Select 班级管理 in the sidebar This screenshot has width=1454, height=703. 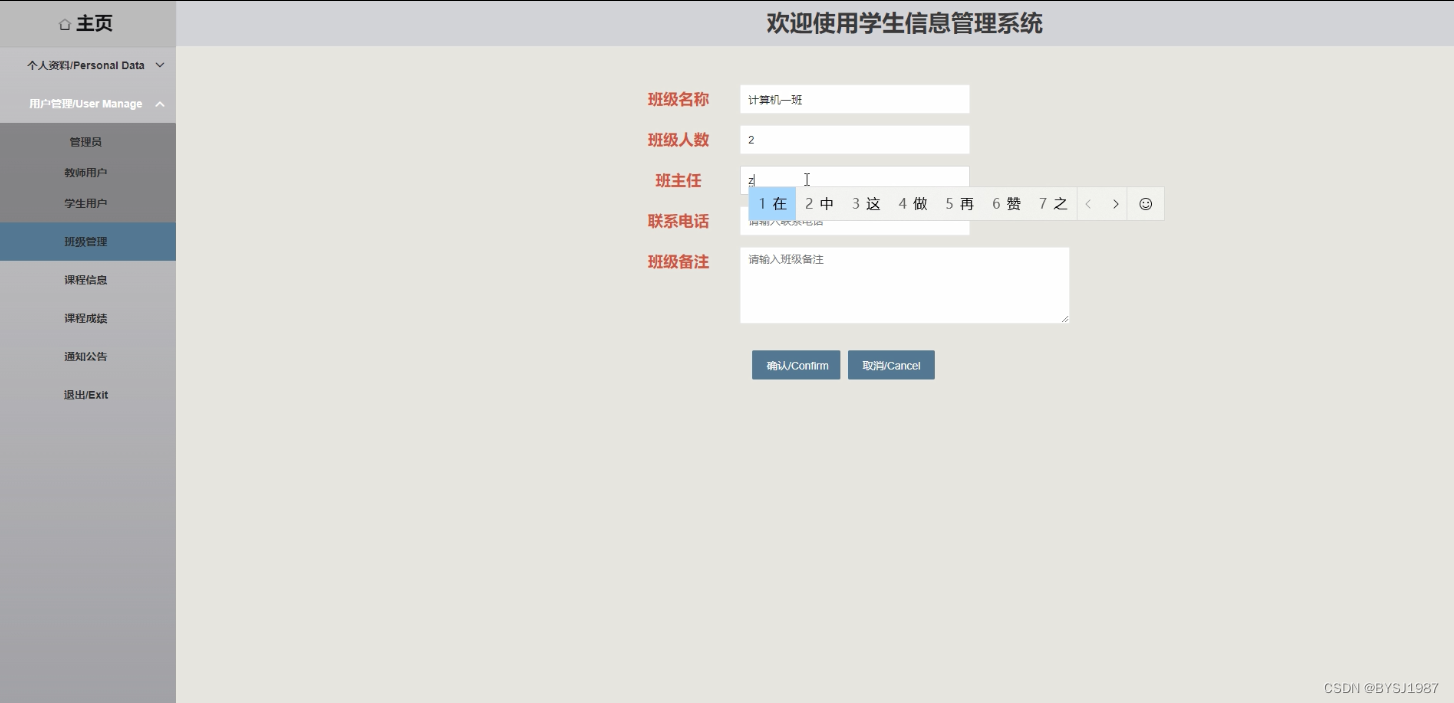click(x=88, y=242)
